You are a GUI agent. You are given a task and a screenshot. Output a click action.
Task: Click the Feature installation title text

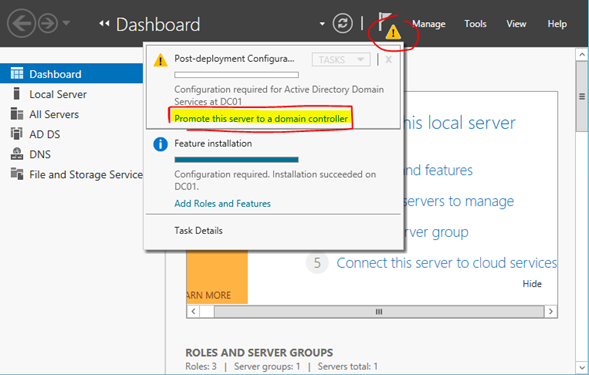[213, 144]
